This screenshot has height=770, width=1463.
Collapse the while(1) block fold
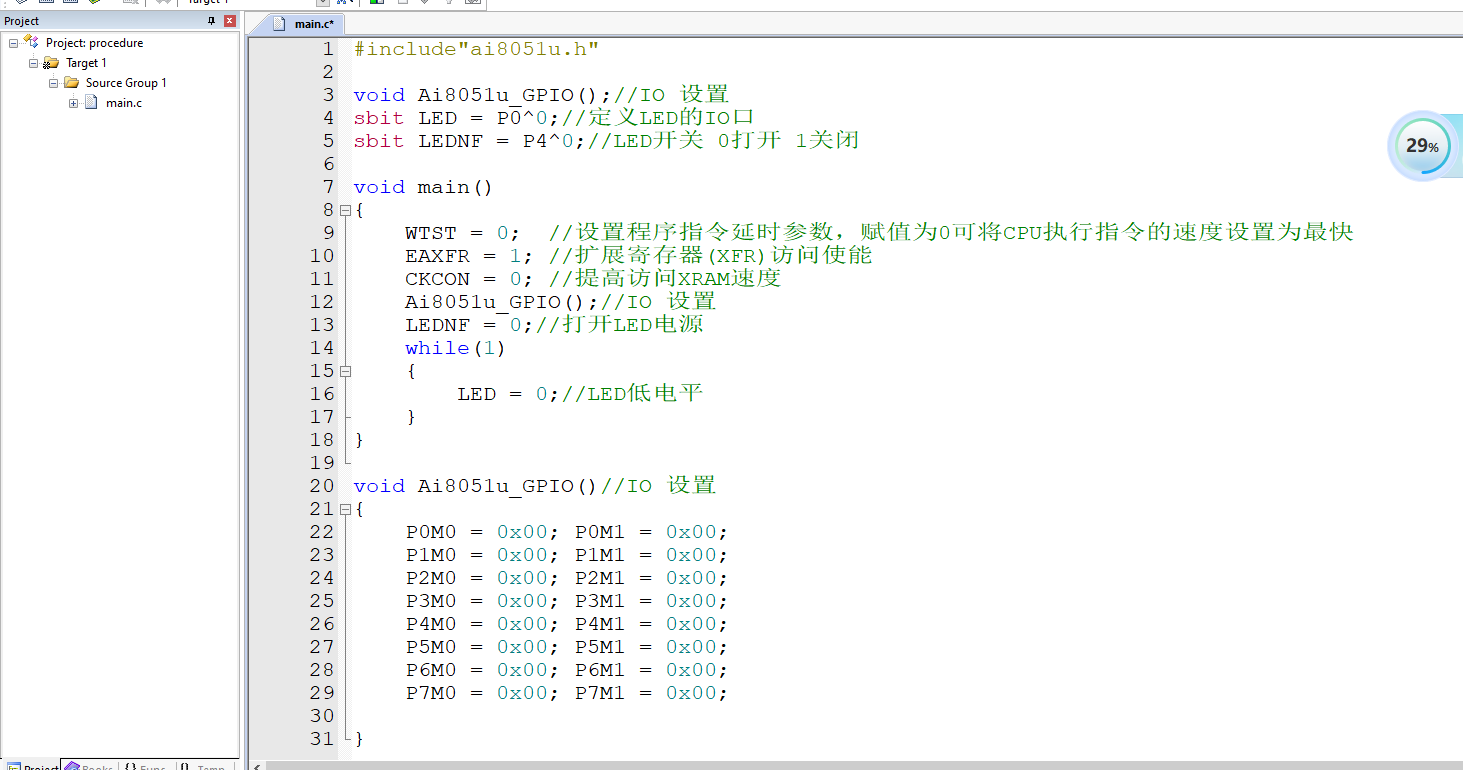tap(345, 371)
